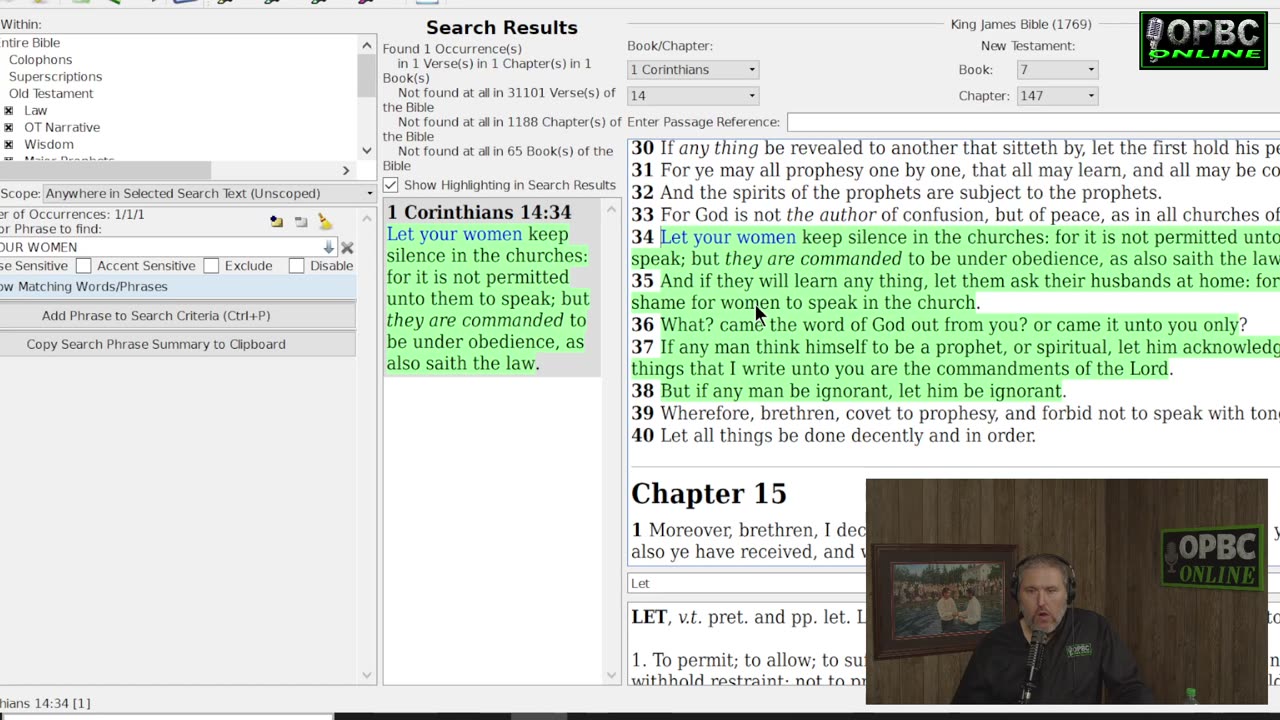
Task: Enable the Exclude checkbox
Action: 211,265
